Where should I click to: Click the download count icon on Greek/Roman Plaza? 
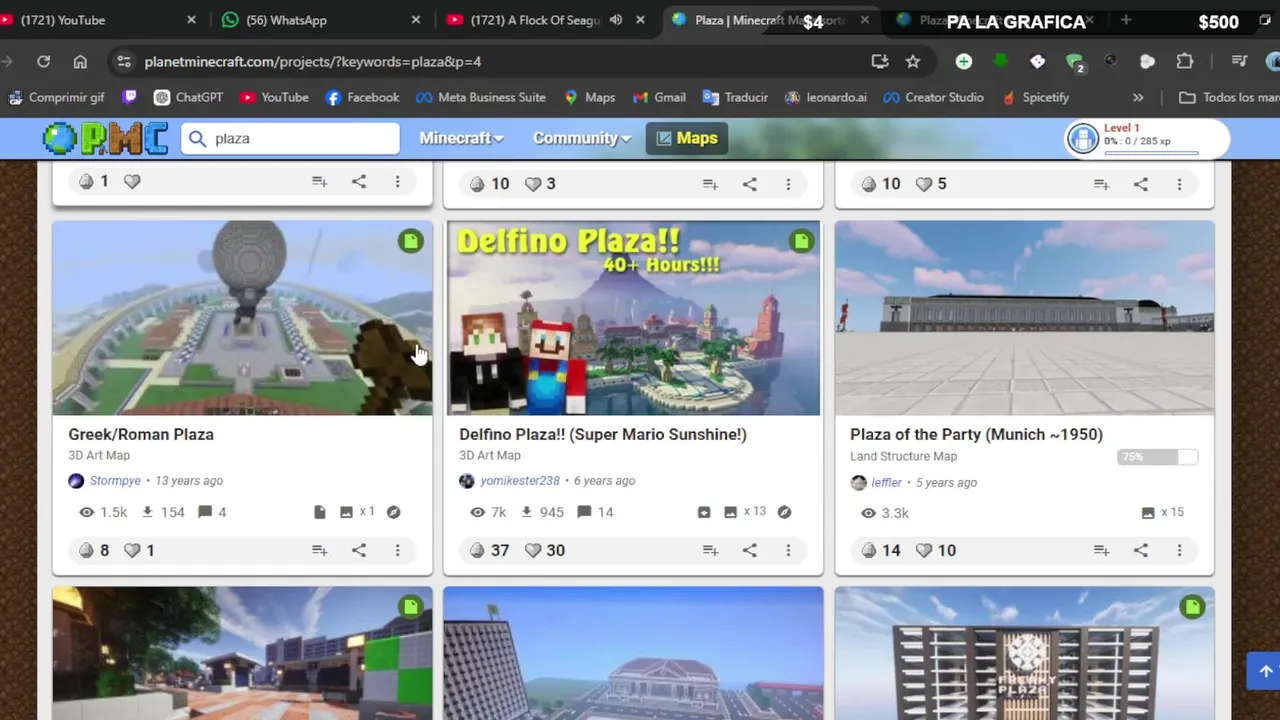tap(147, 512)
